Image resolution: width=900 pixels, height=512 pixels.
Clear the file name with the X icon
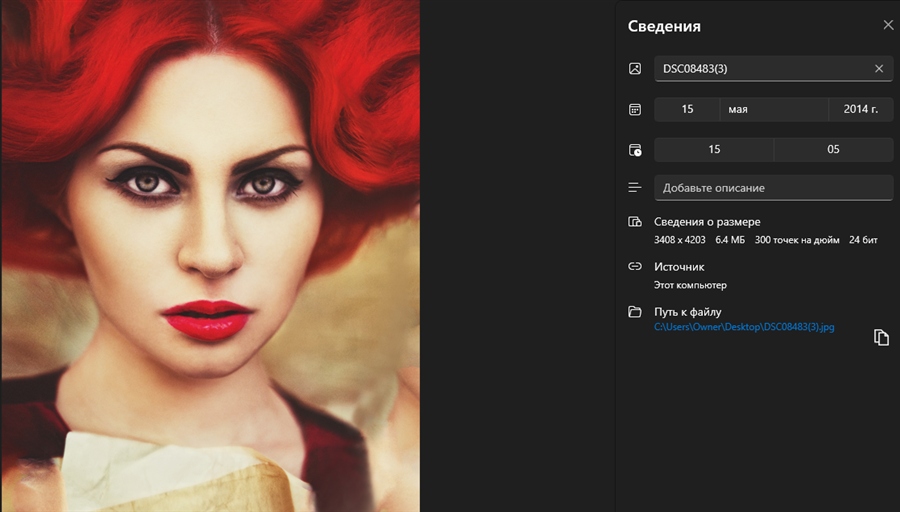(x=879, y=69)
